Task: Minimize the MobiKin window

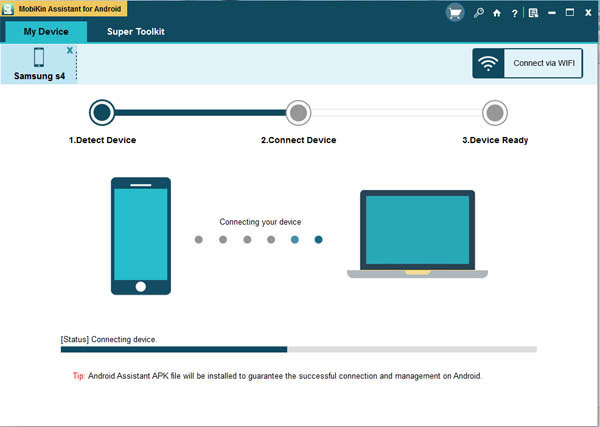Action: [x=552, y=13]
